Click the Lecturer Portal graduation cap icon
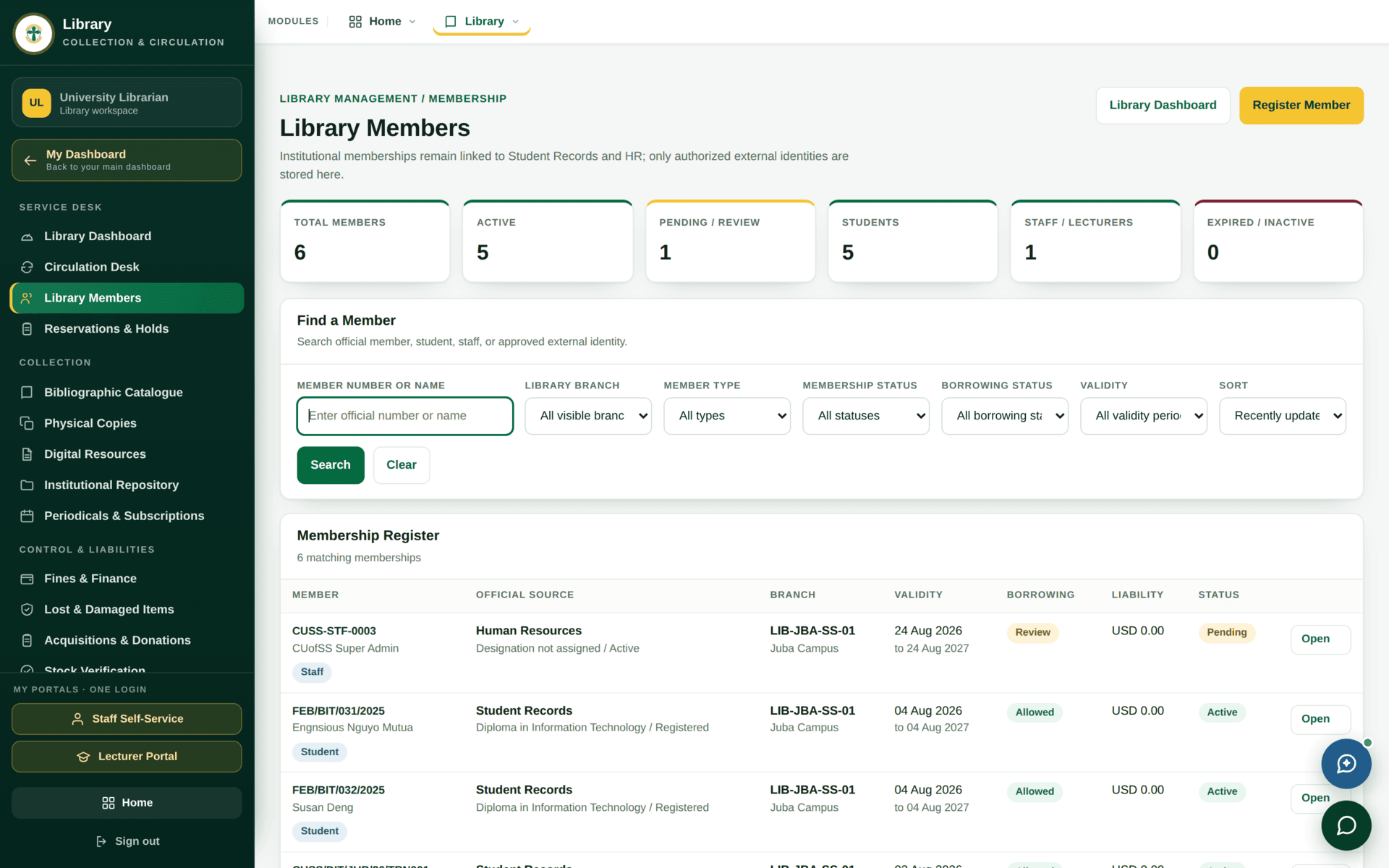Viewport: 1389px width, 868px height. tap(83, 757)
